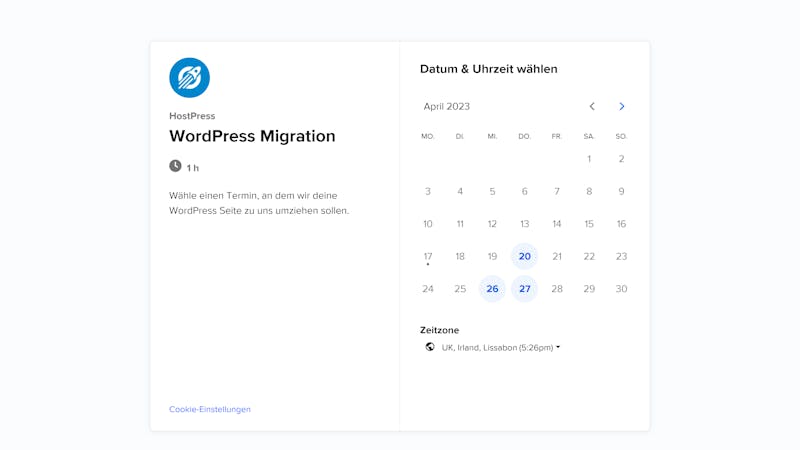The width and height of the screenshot is (800, 450).
Task: Click date 4 in the calendar
Action: (x=460, y=191)
